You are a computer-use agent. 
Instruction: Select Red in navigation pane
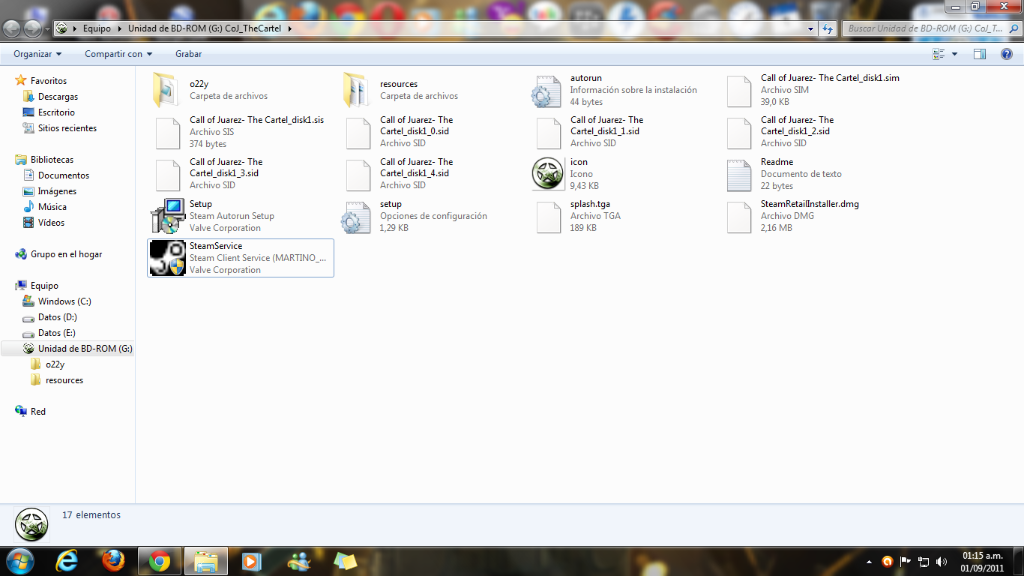38,411
